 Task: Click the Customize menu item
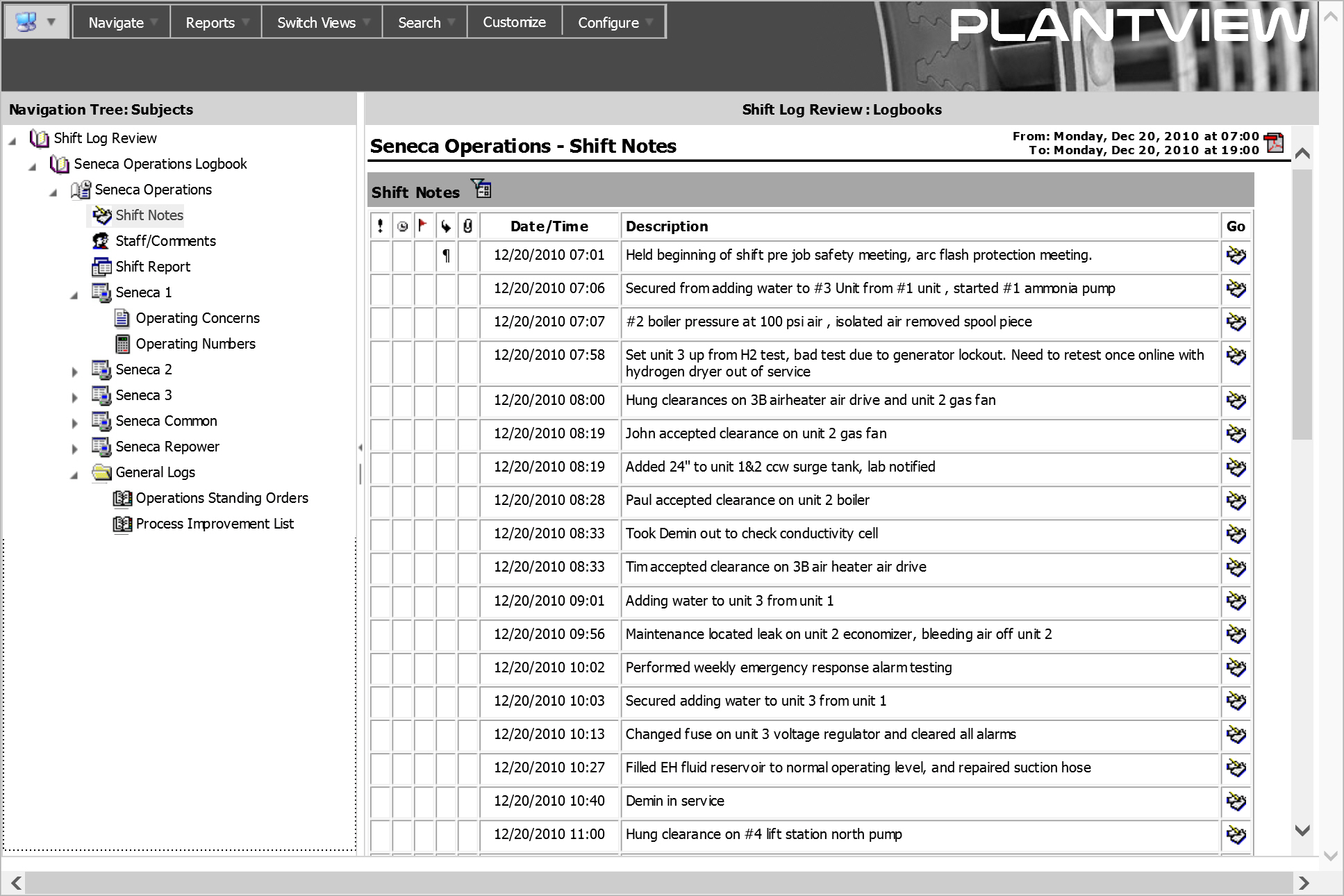(515, 22)
